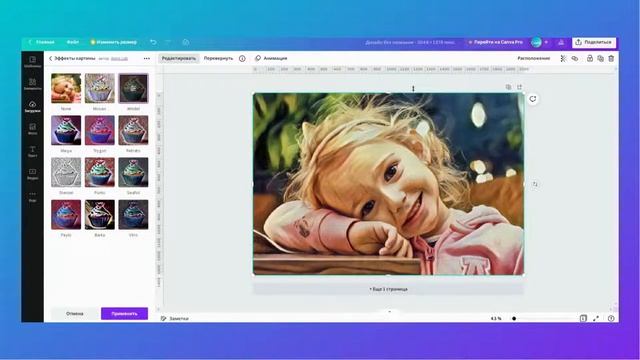Open the Загрузки (uploads) sidebar panel

point(33,107)
